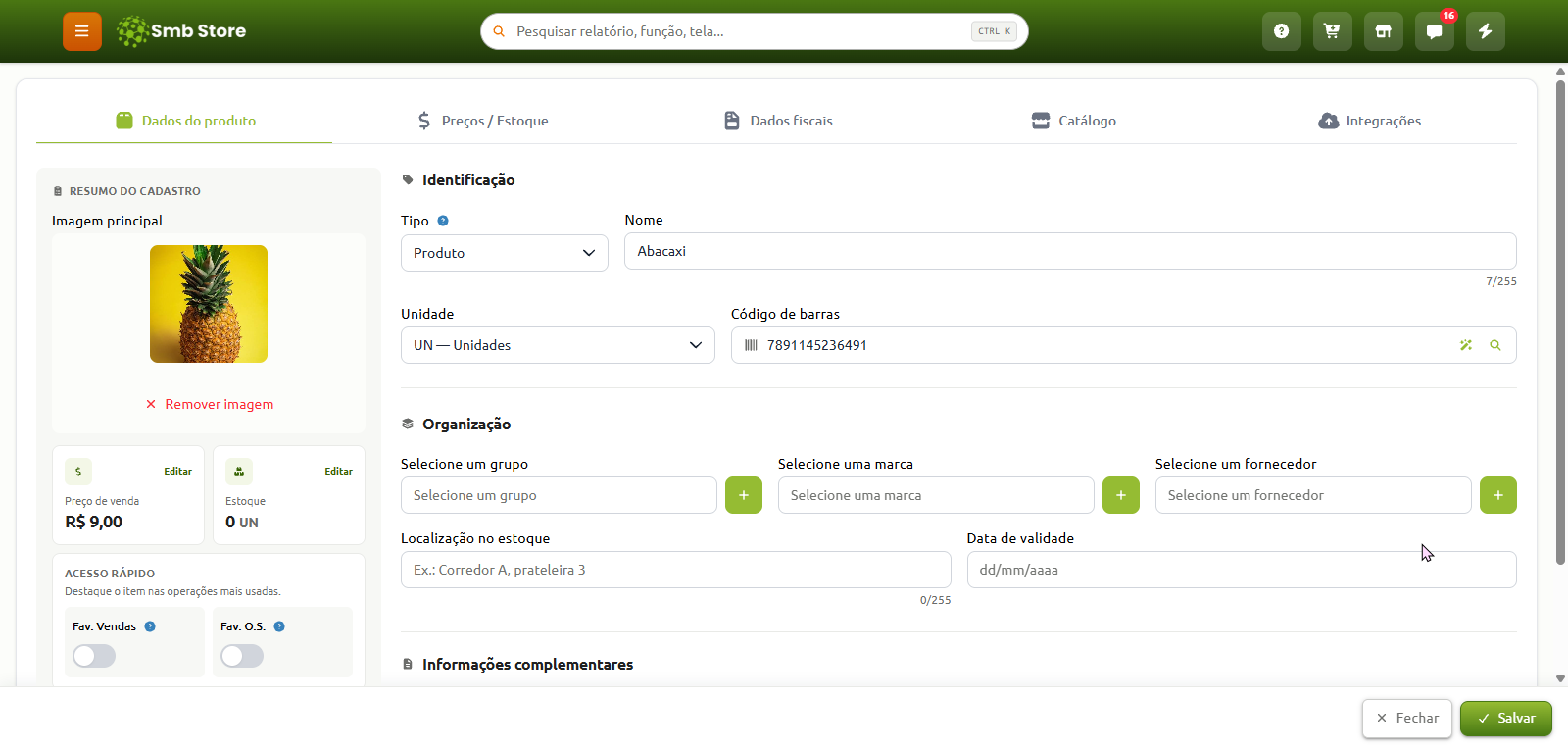Screen dimensions: 1568x750
Task: Click the lightning bolt quick actions icon
Action: click(x=1485, y=31)
